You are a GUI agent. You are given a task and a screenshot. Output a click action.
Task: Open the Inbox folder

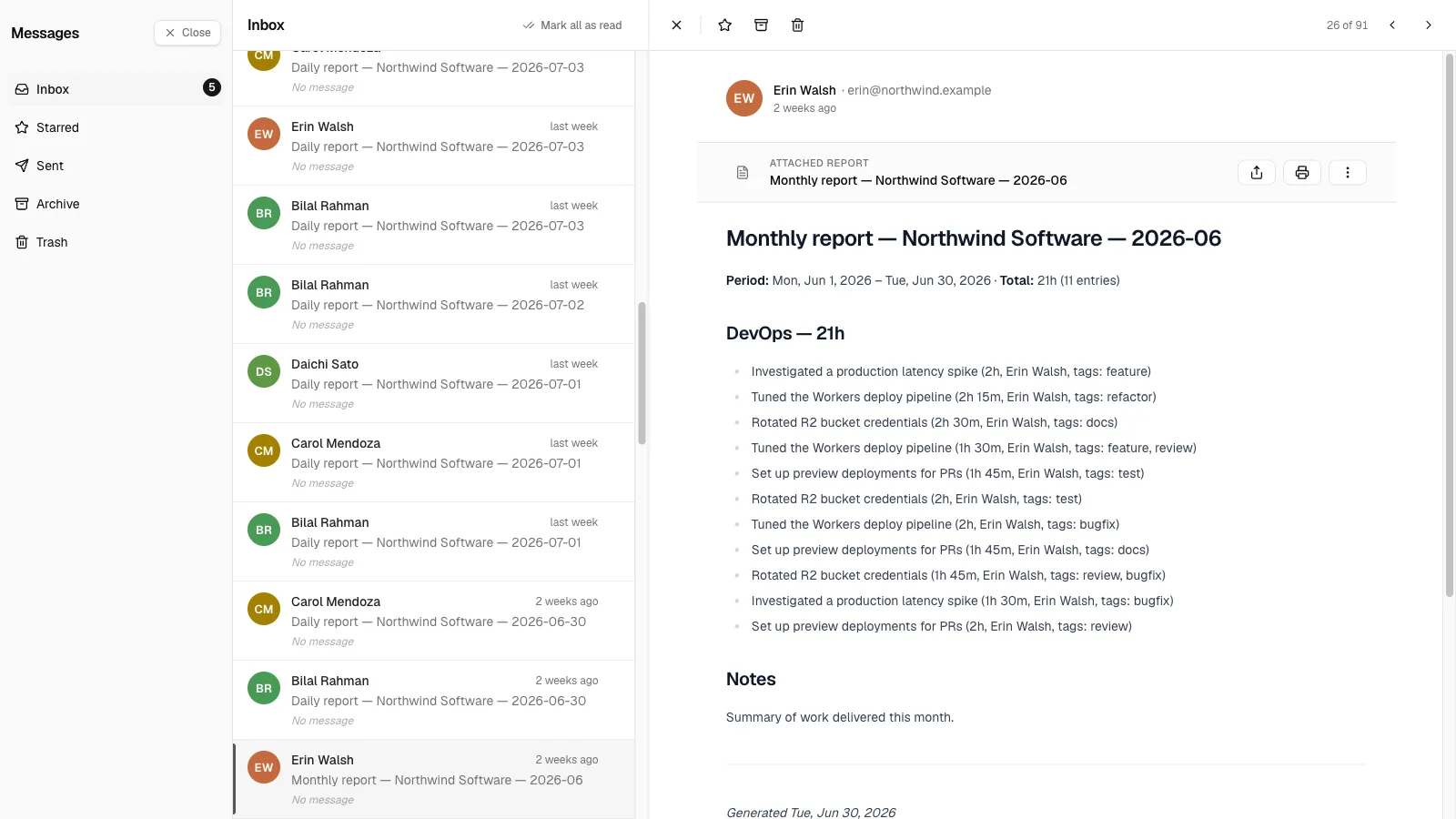pos(116,89)
